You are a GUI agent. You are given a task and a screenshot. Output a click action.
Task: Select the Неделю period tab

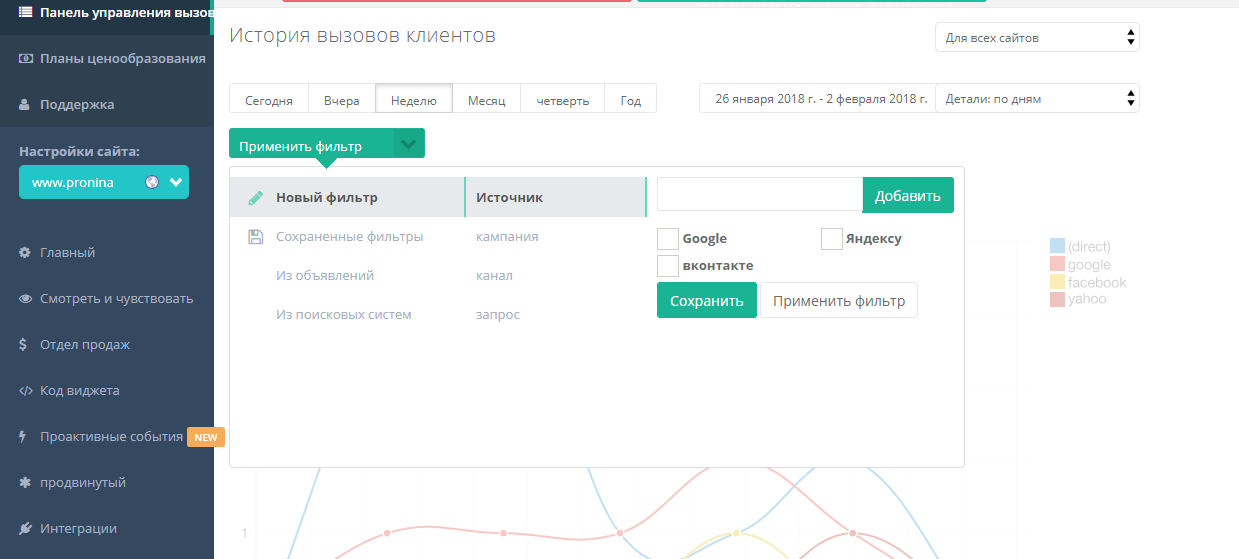(x=414, y=98)
